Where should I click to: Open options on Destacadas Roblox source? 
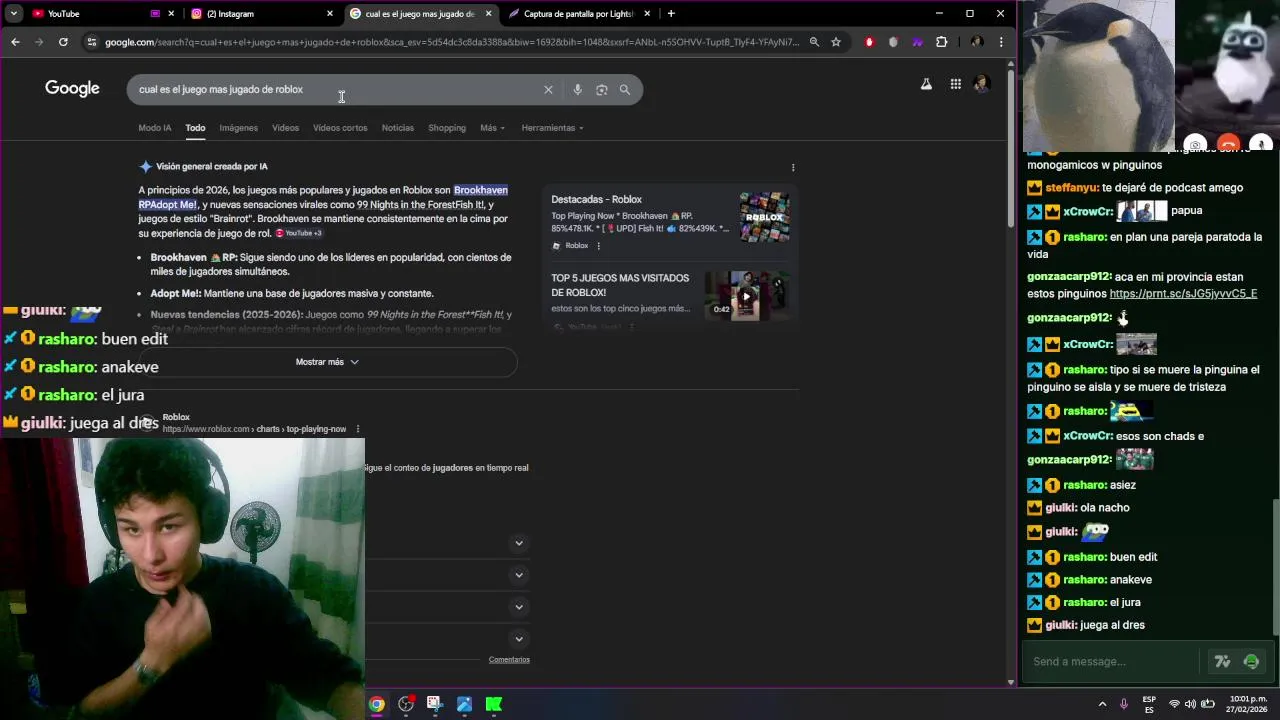[598, 246]
